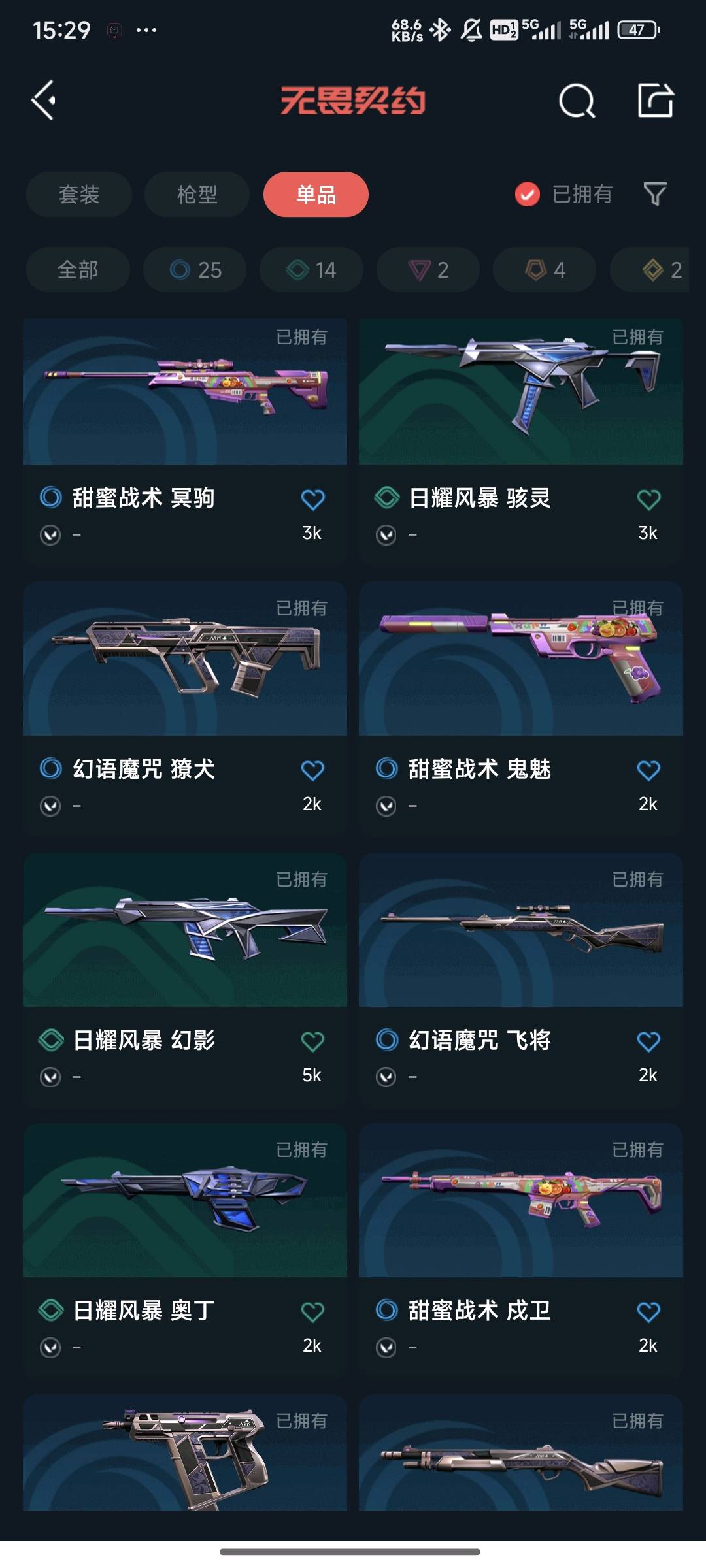Select the 全部 rarity filter
Screen dimensions: 706x1568
tap(78, 269)
